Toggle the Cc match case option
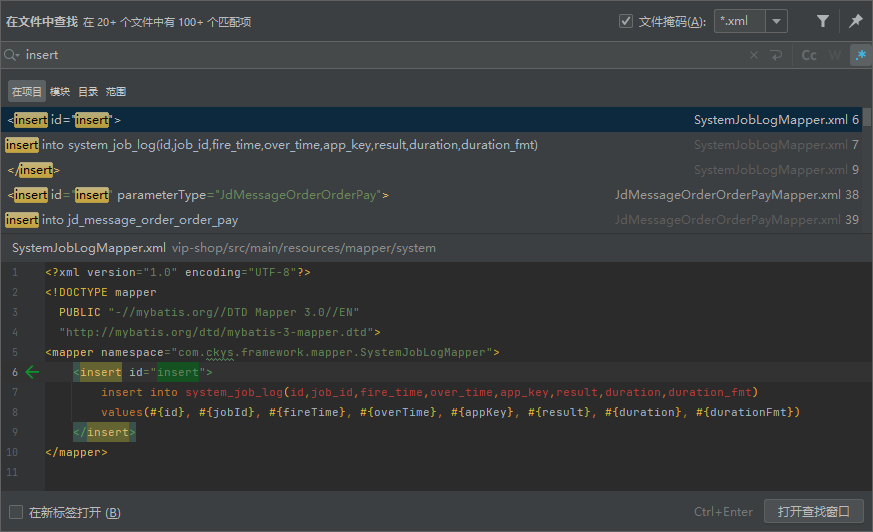 point(809,55)
